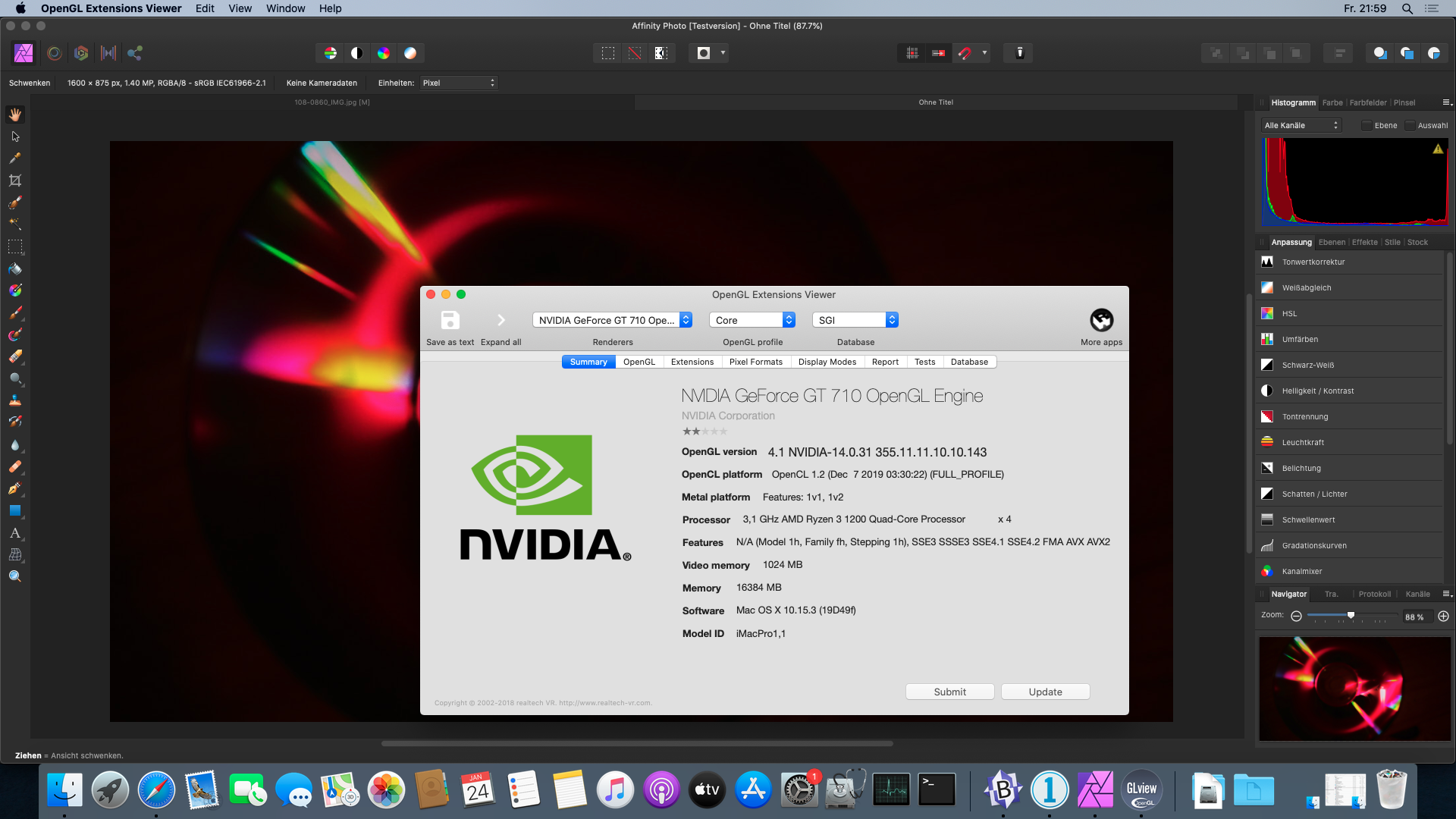Click the Update button

[x=1045, y=692]
